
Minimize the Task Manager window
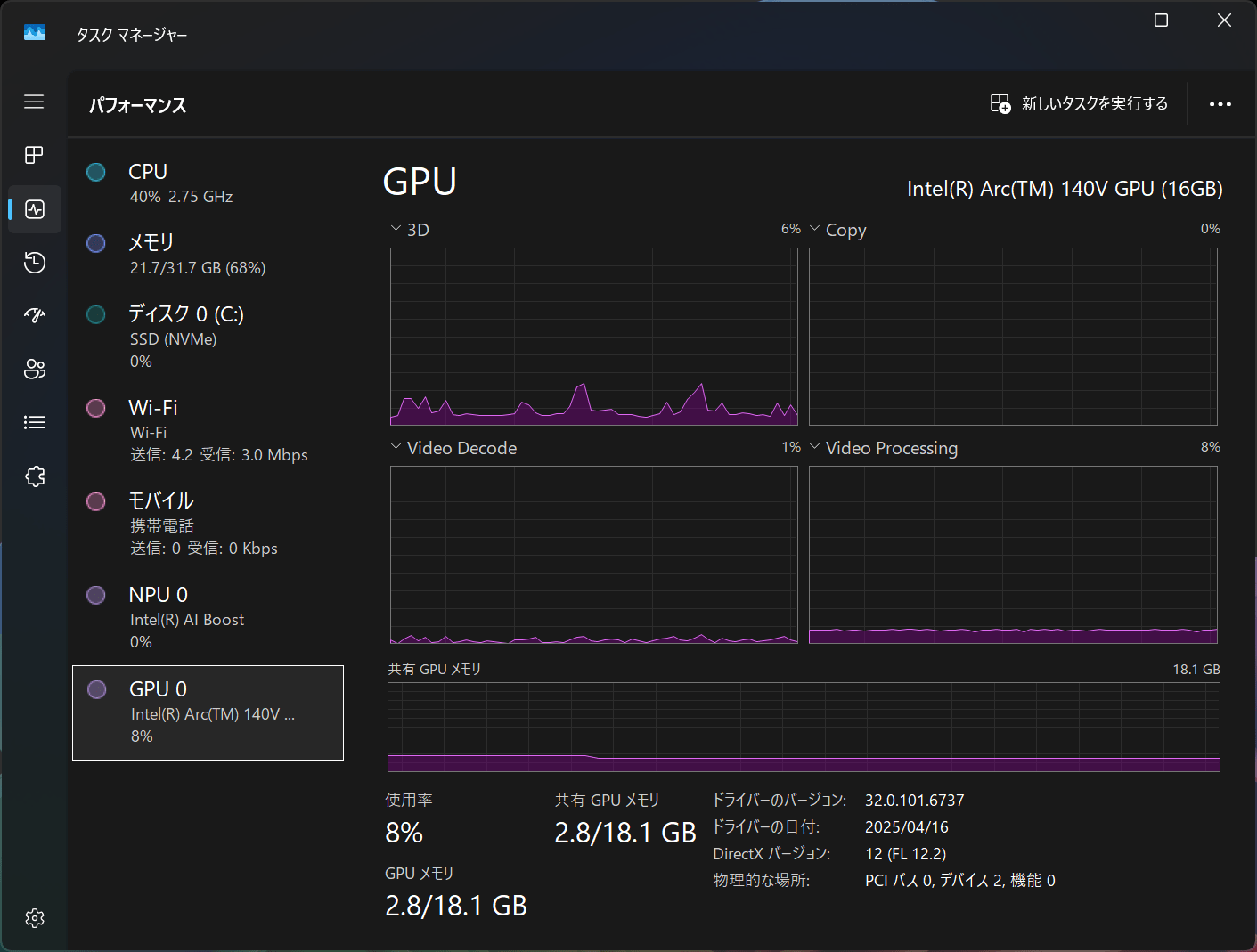(1100, 20)
